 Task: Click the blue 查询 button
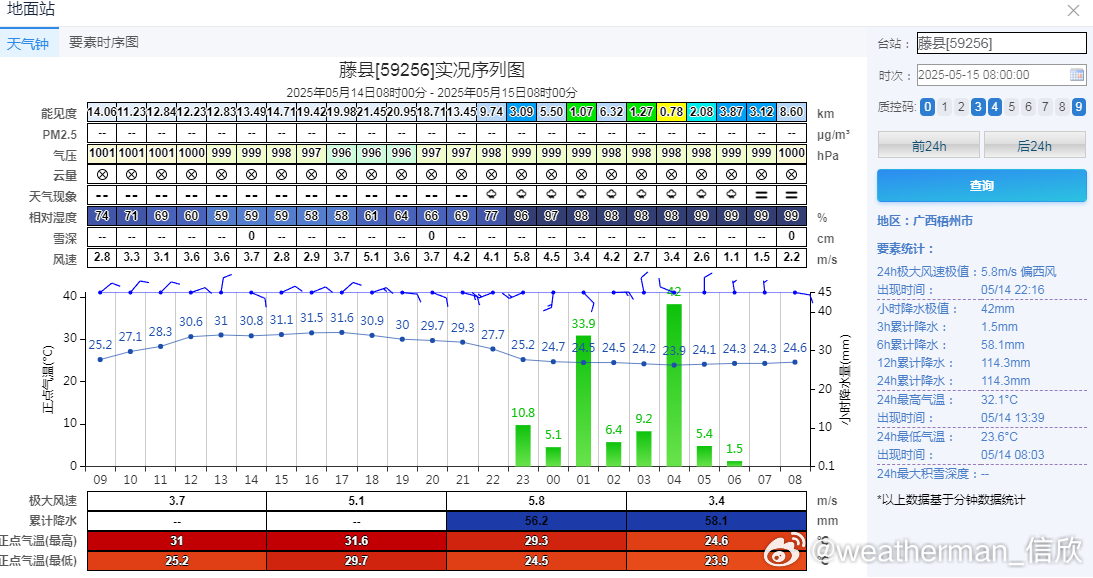pyautogui.click(x=981, y=185)
